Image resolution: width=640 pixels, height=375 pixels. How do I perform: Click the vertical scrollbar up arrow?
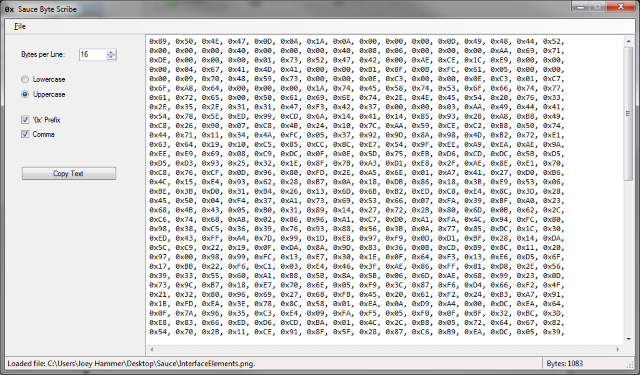pyautogui.click(x=628, y=41)
